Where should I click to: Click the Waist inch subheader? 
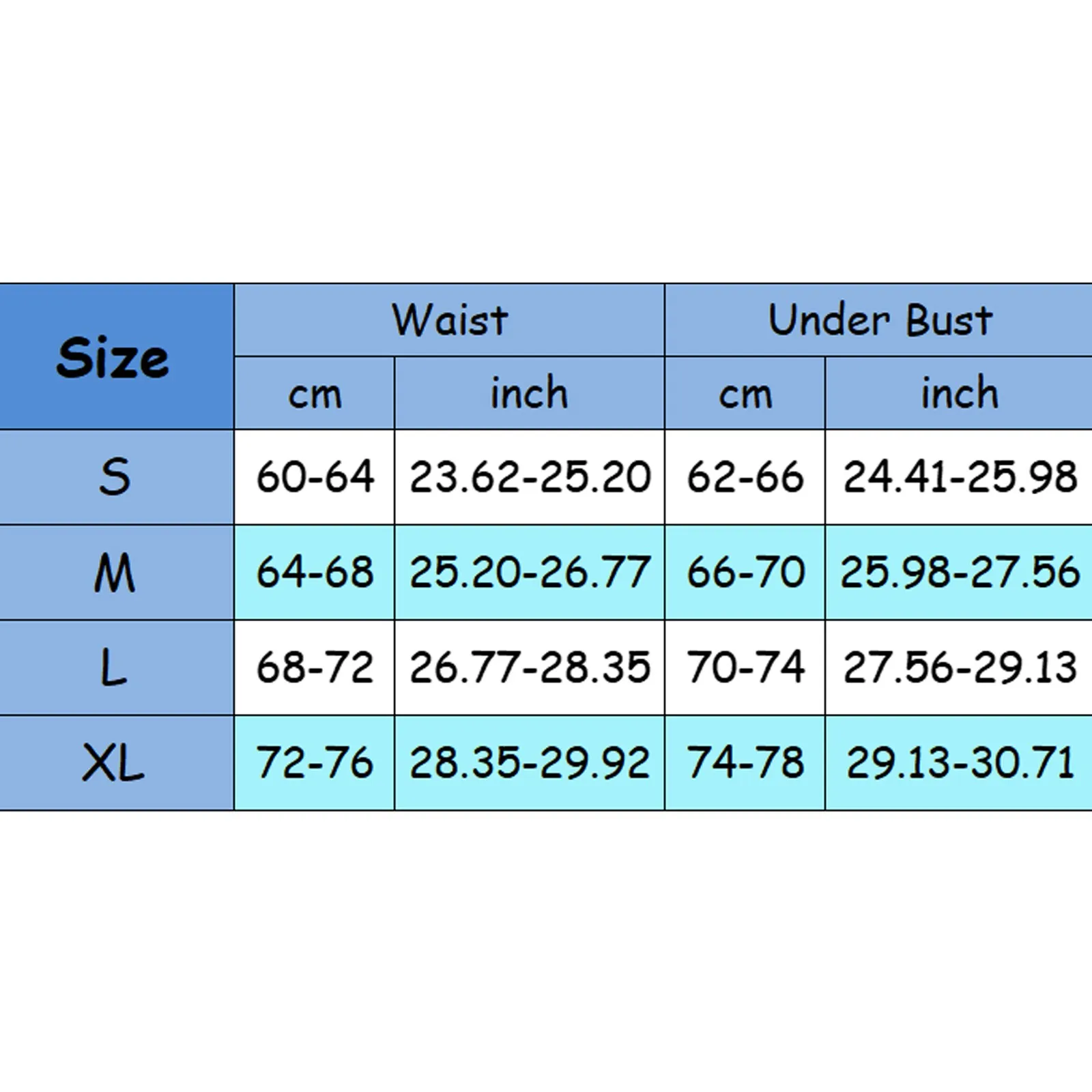[x=530, y=393]
